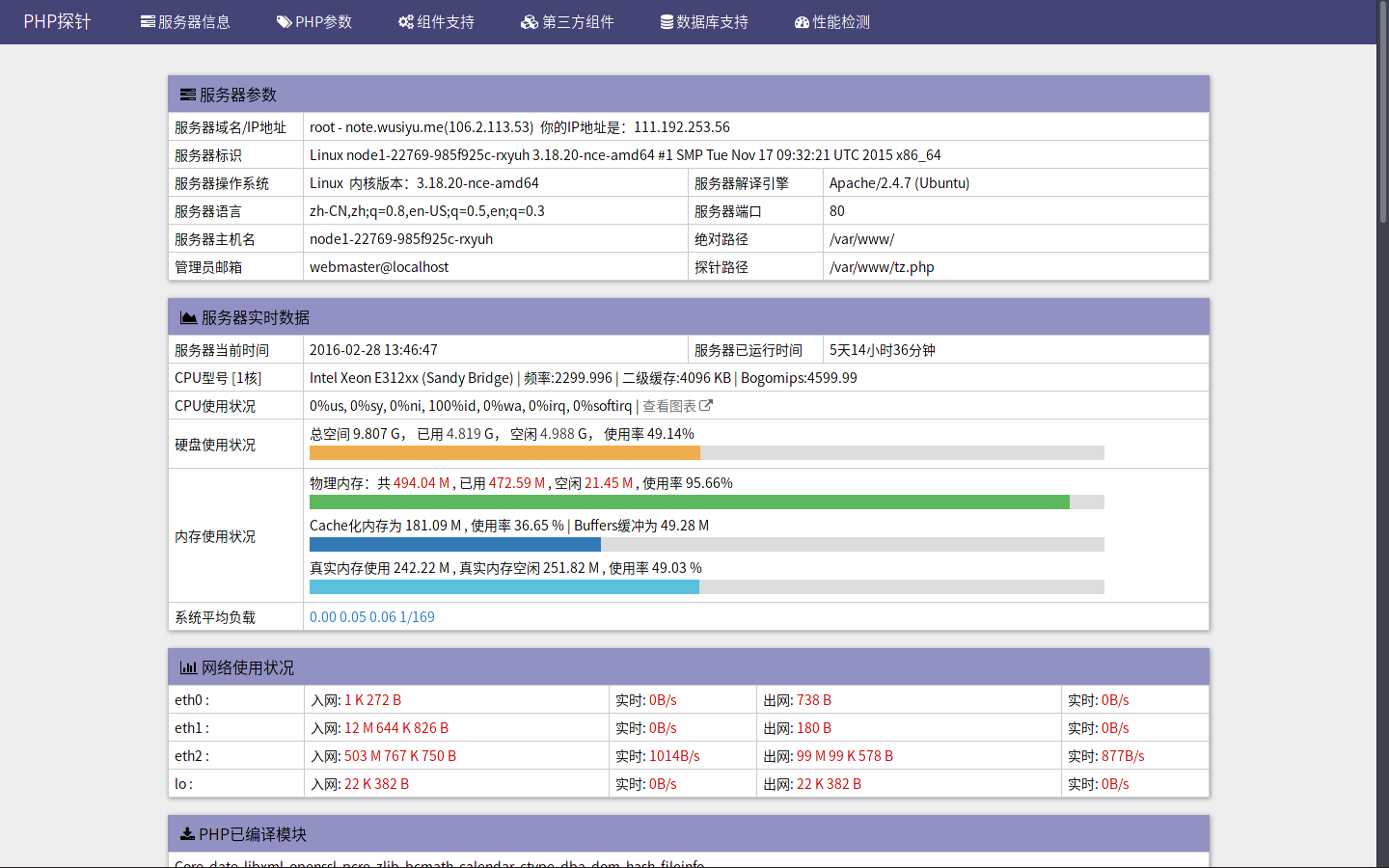
Task: Click eth0 outbound 738 B value
Action: point(814,700)
